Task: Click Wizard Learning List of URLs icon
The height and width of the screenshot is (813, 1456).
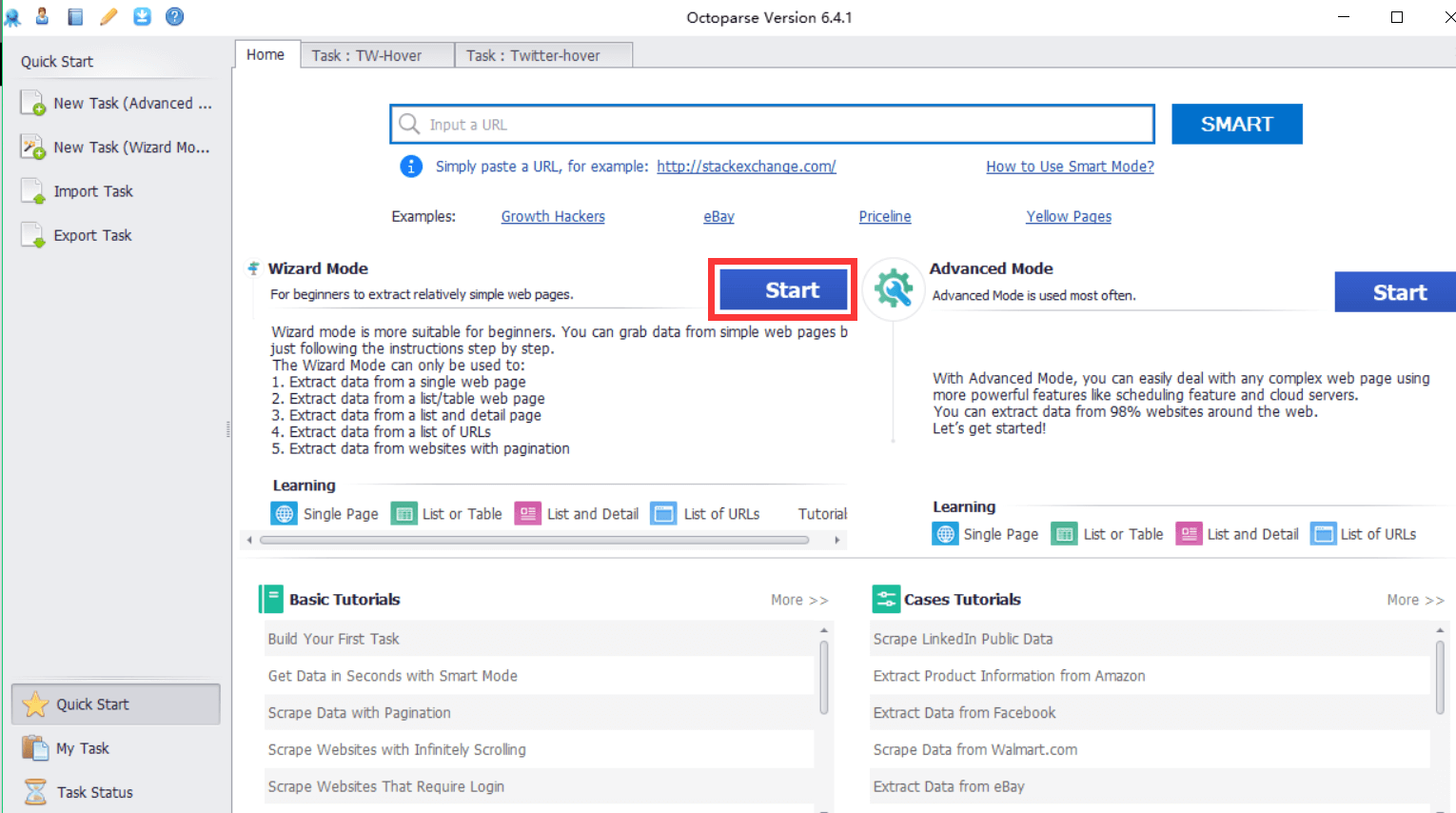Action: (x=663, y=514)
